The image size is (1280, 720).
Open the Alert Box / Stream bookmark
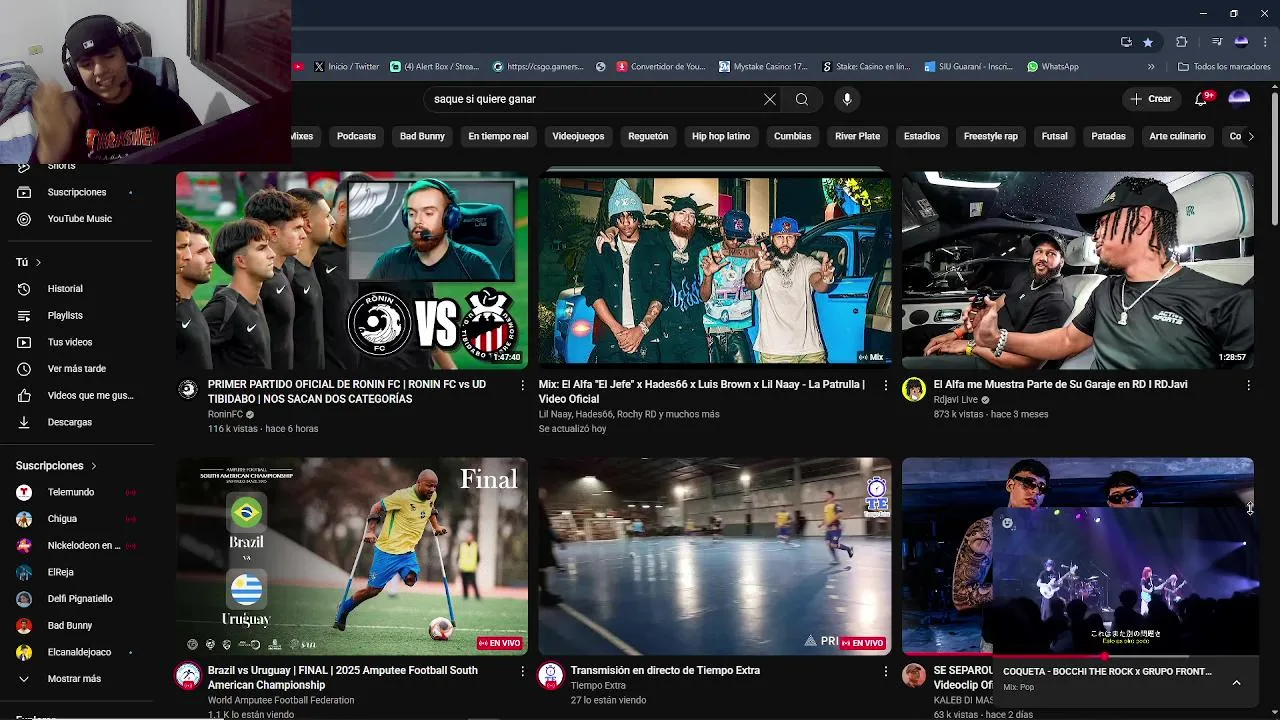pos(434,67)
